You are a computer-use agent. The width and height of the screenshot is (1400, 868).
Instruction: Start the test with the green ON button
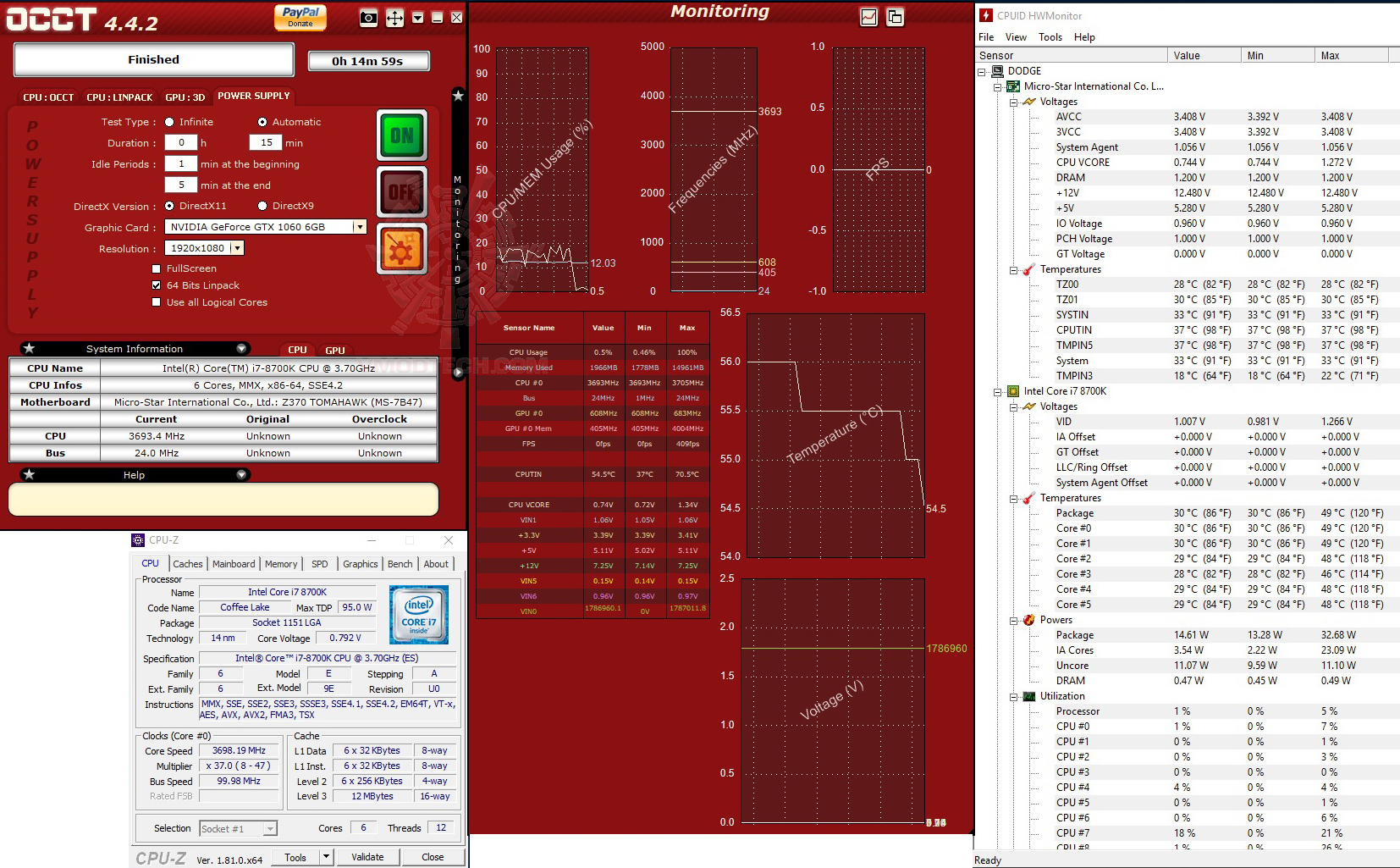(x=402, y=135)
